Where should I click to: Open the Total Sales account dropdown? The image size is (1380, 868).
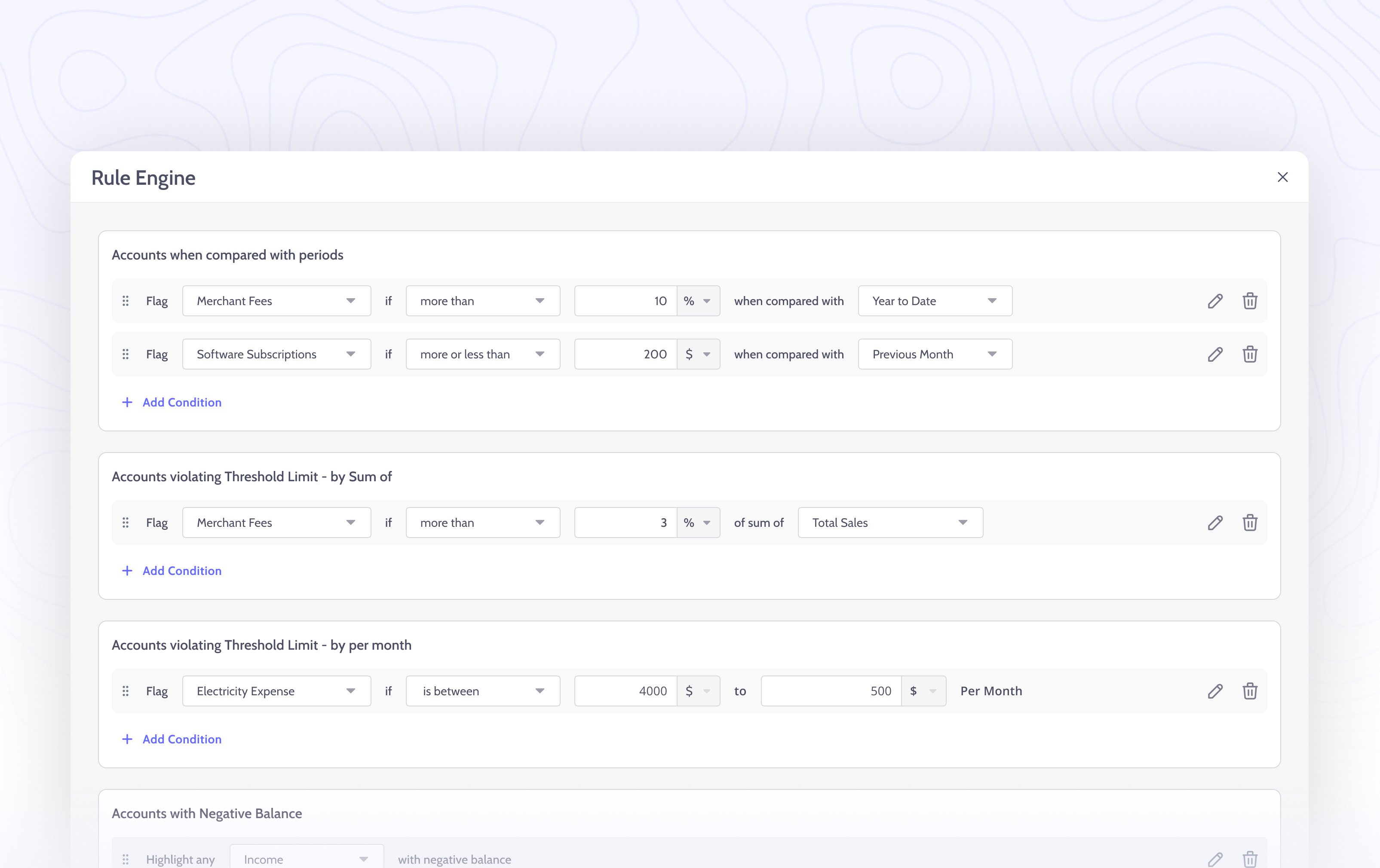point(889,522)
